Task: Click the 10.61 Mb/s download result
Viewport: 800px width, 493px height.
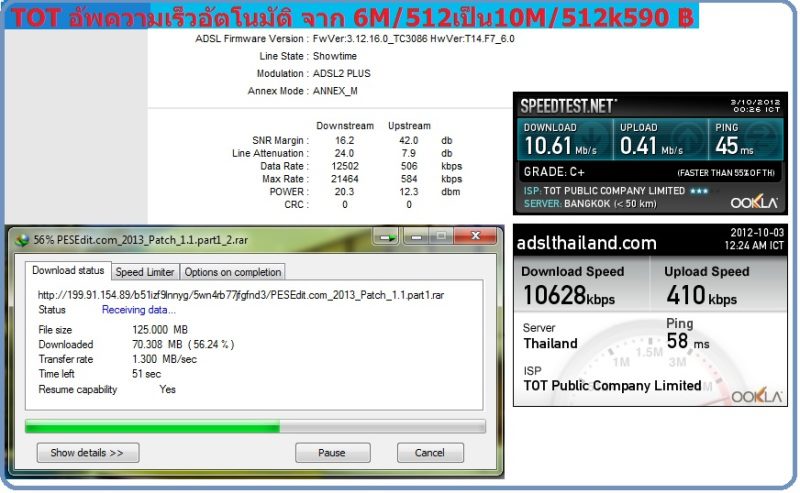Action: (560, 145)
